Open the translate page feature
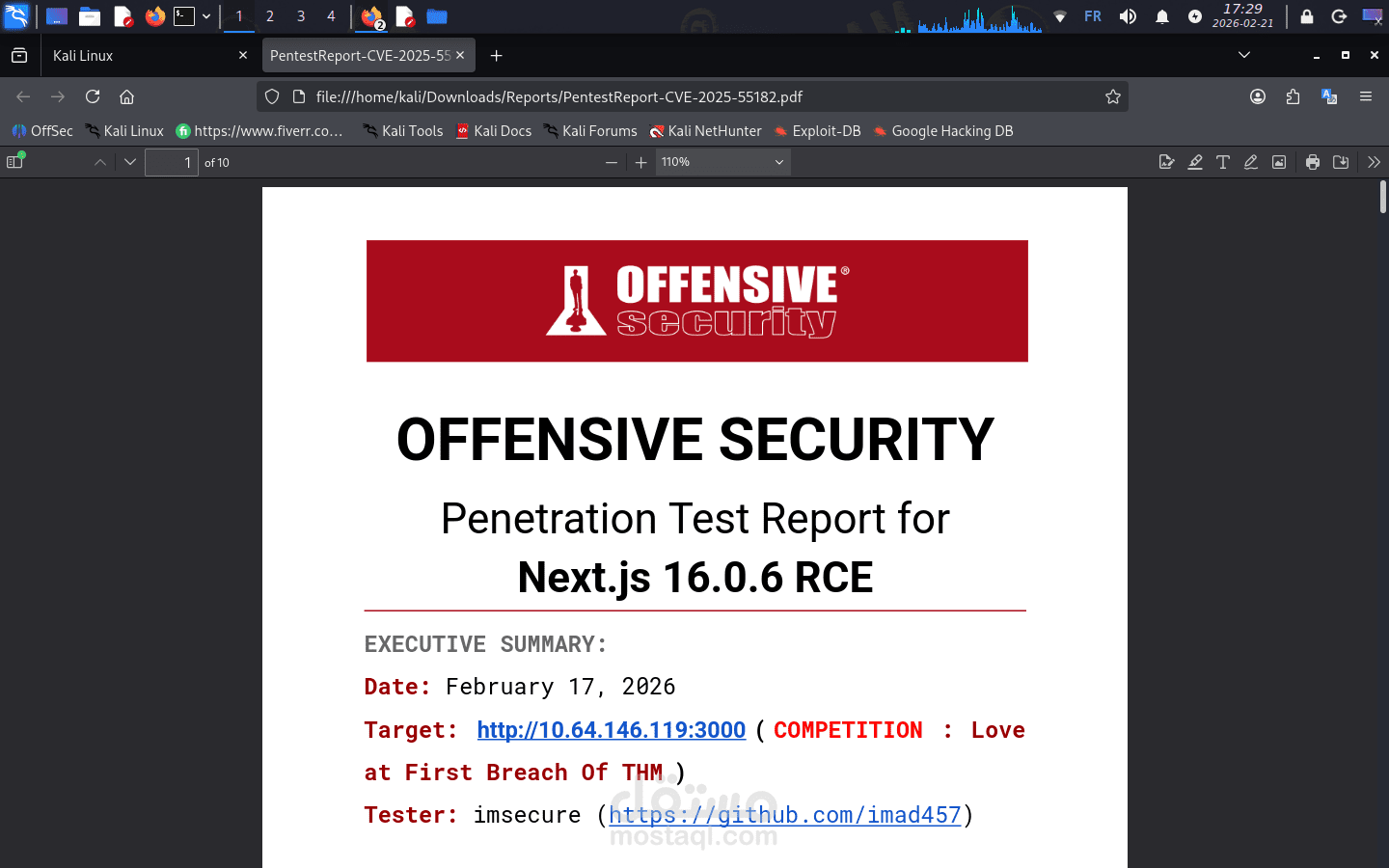1389x868 pixels. coord(1329,96)
